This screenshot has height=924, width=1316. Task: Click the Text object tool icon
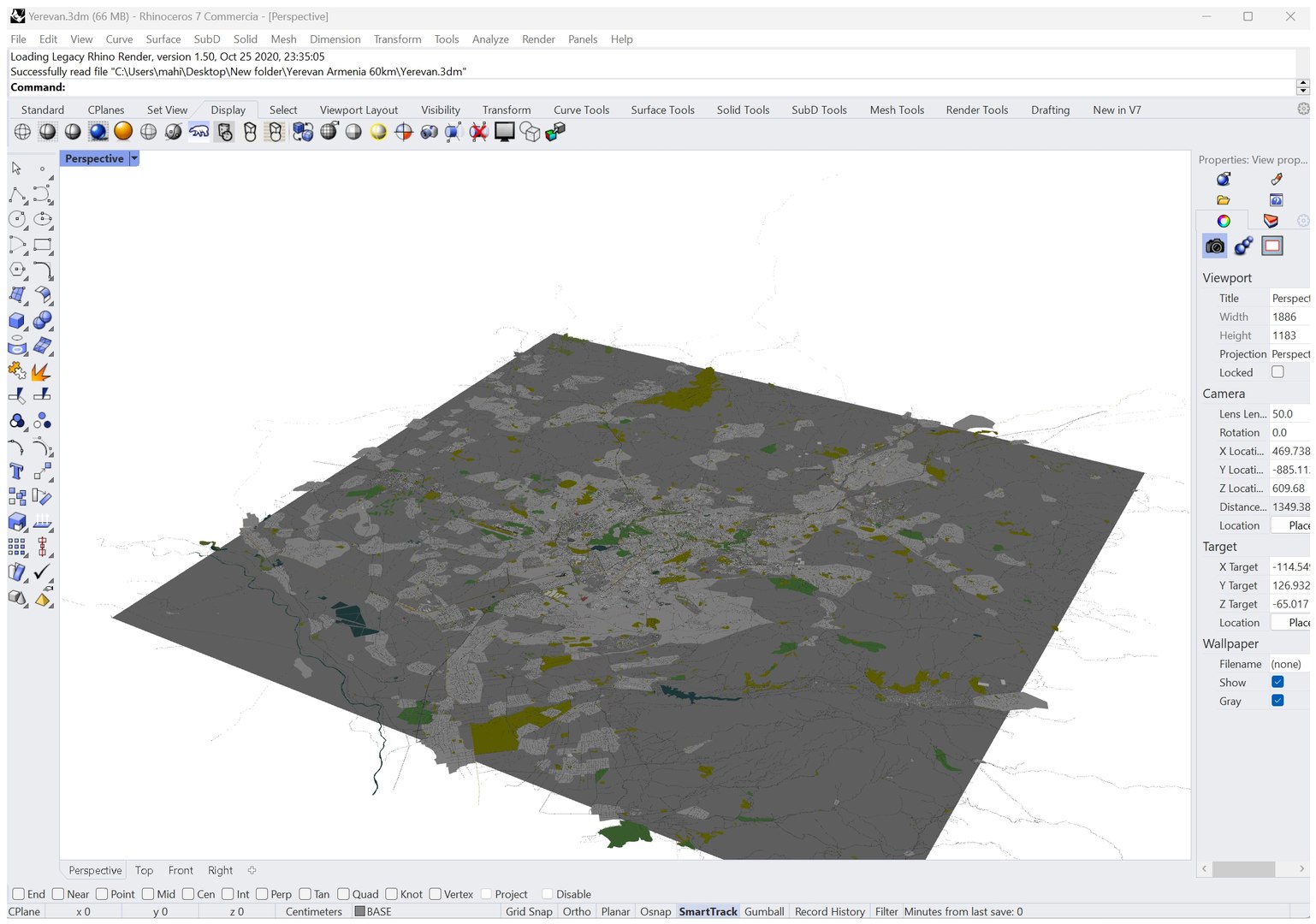tap(16, 471)
